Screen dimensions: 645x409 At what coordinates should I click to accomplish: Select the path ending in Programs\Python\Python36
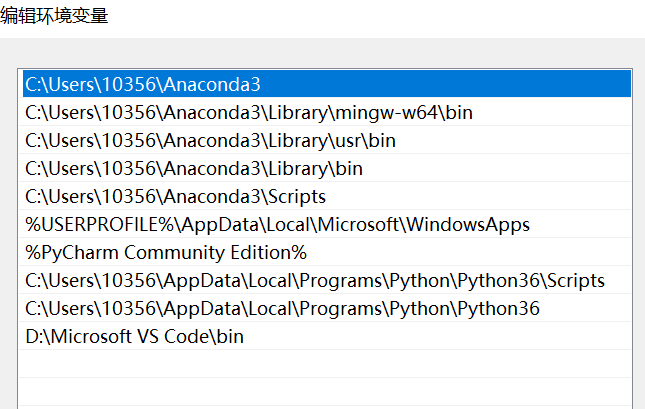coord(282,308)
